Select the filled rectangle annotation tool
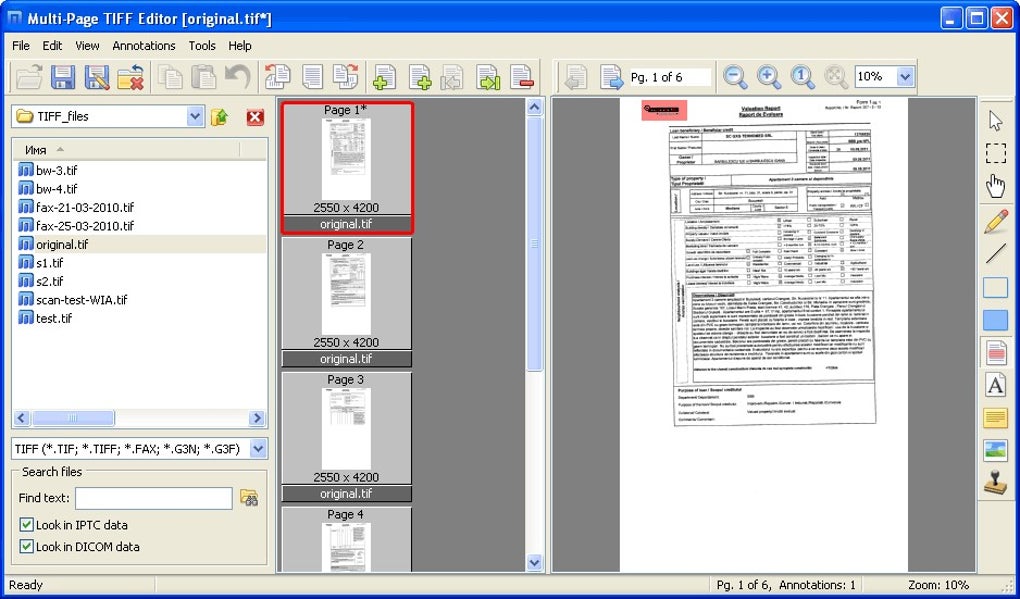Viewport: 1020px width, 599px height. coord(995,319)
